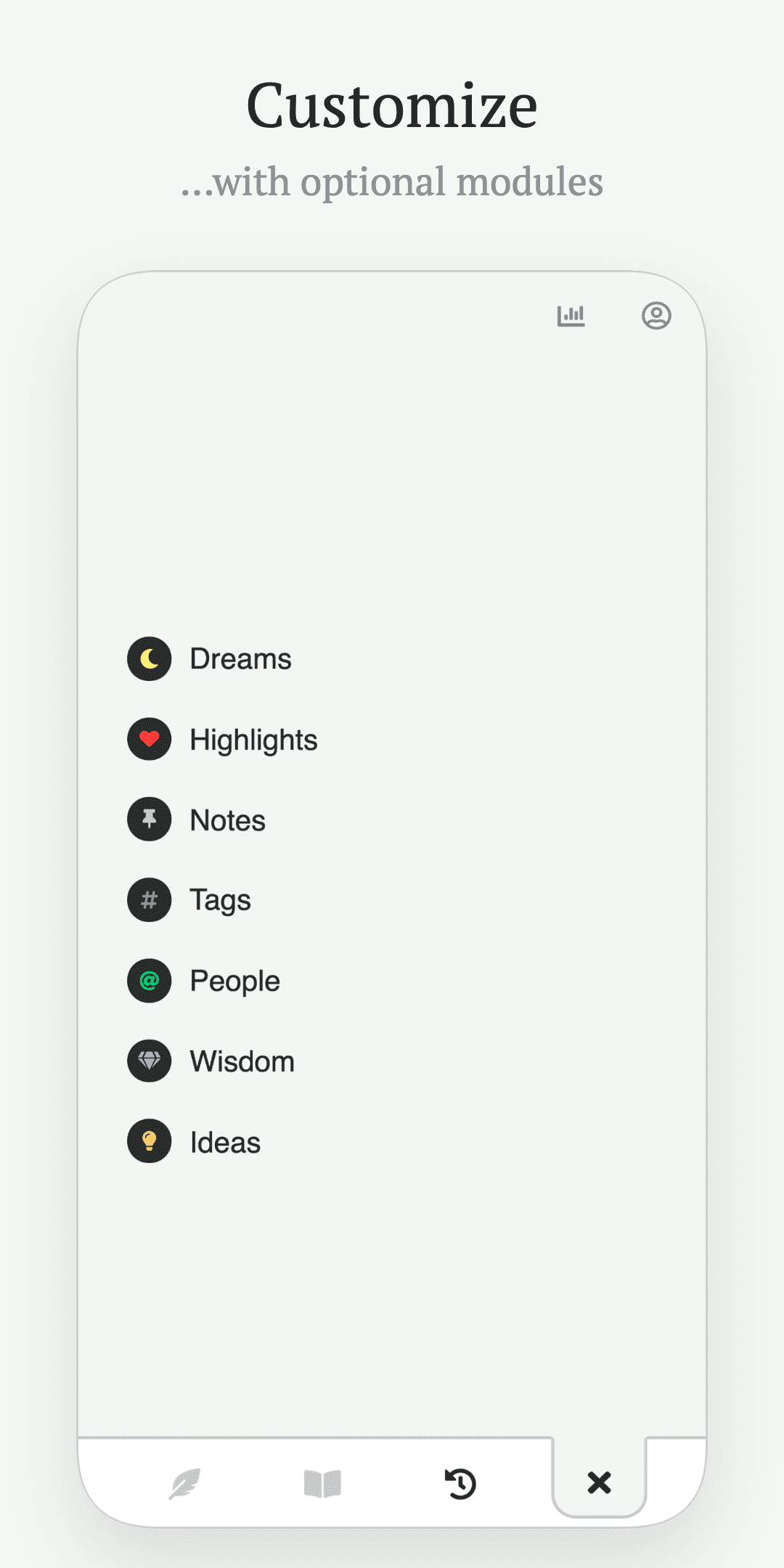This screenshot has width=784, height=1568.
Task: Tap the green @ People icon
Action: pos(150,981)
